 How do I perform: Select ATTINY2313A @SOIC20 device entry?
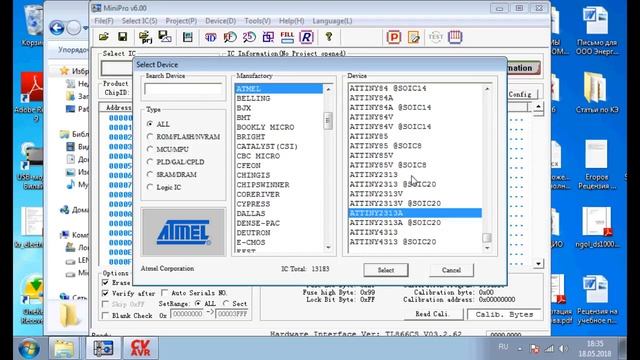(x=395, y=222)
